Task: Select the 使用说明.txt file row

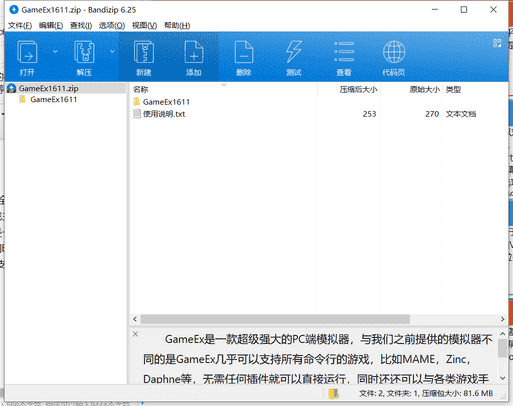Action: click(318, 114)
